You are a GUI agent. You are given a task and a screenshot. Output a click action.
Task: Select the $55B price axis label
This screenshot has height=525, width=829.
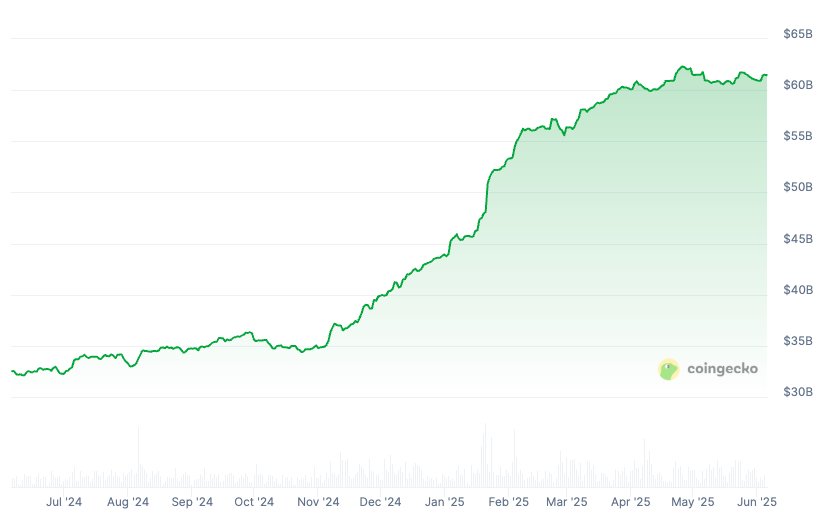pyautogui.click(x=798, y=136)
